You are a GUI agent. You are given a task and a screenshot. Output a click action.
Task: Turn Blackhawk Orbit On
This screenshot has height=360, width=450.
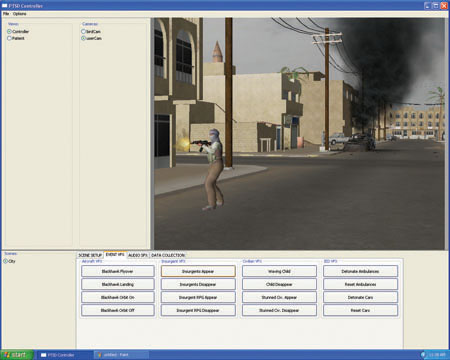(x=118, y=297)
